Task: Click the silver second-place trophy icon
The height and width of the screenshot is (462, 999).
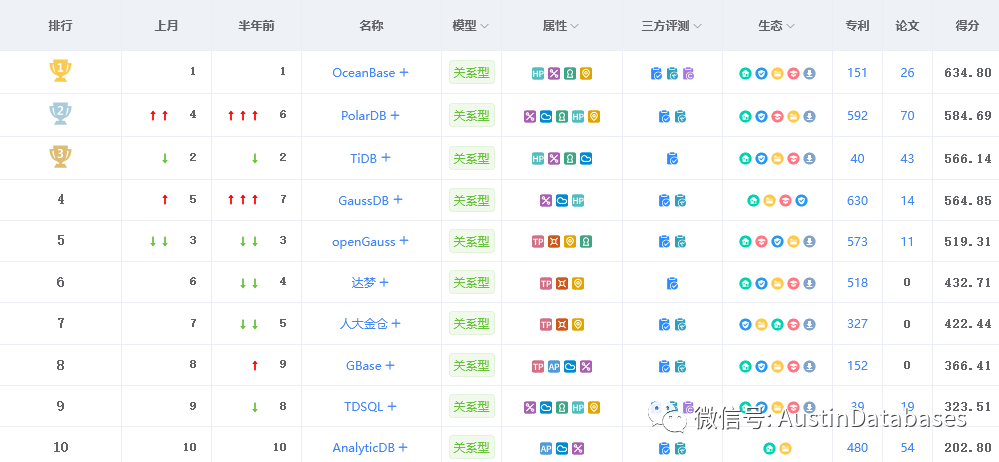Action: [61, 114]
